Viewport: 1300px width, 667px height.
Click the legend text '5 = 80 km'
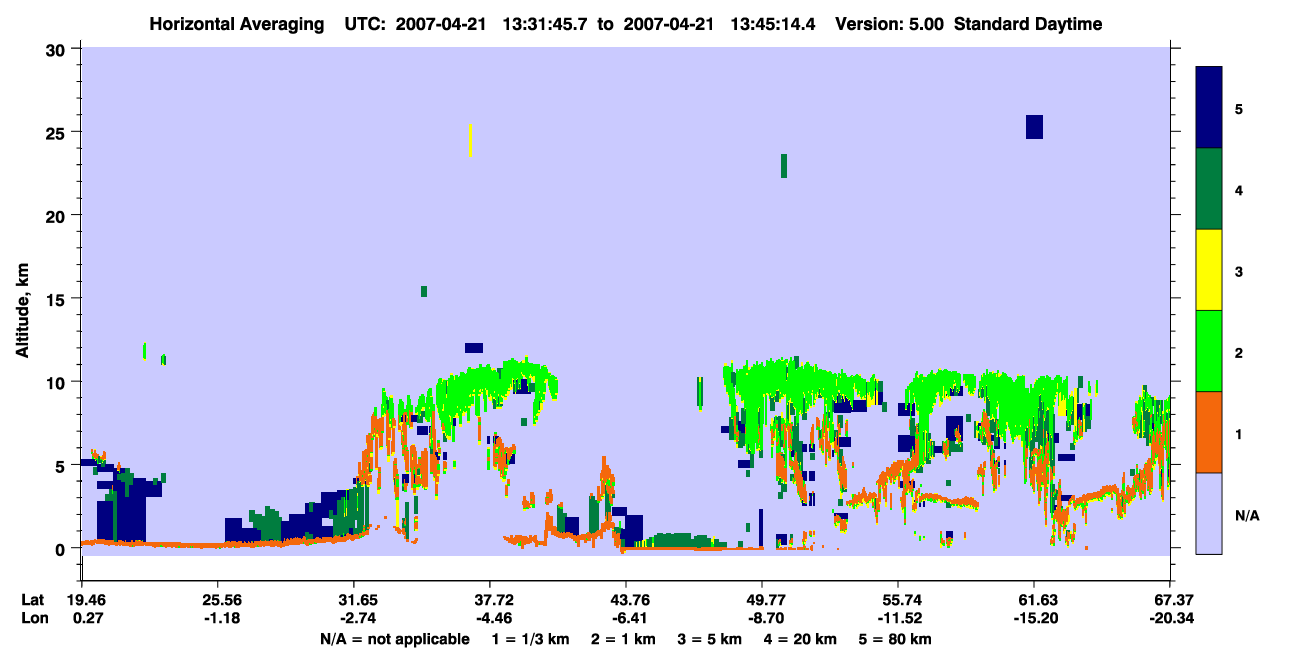point(897,639)
